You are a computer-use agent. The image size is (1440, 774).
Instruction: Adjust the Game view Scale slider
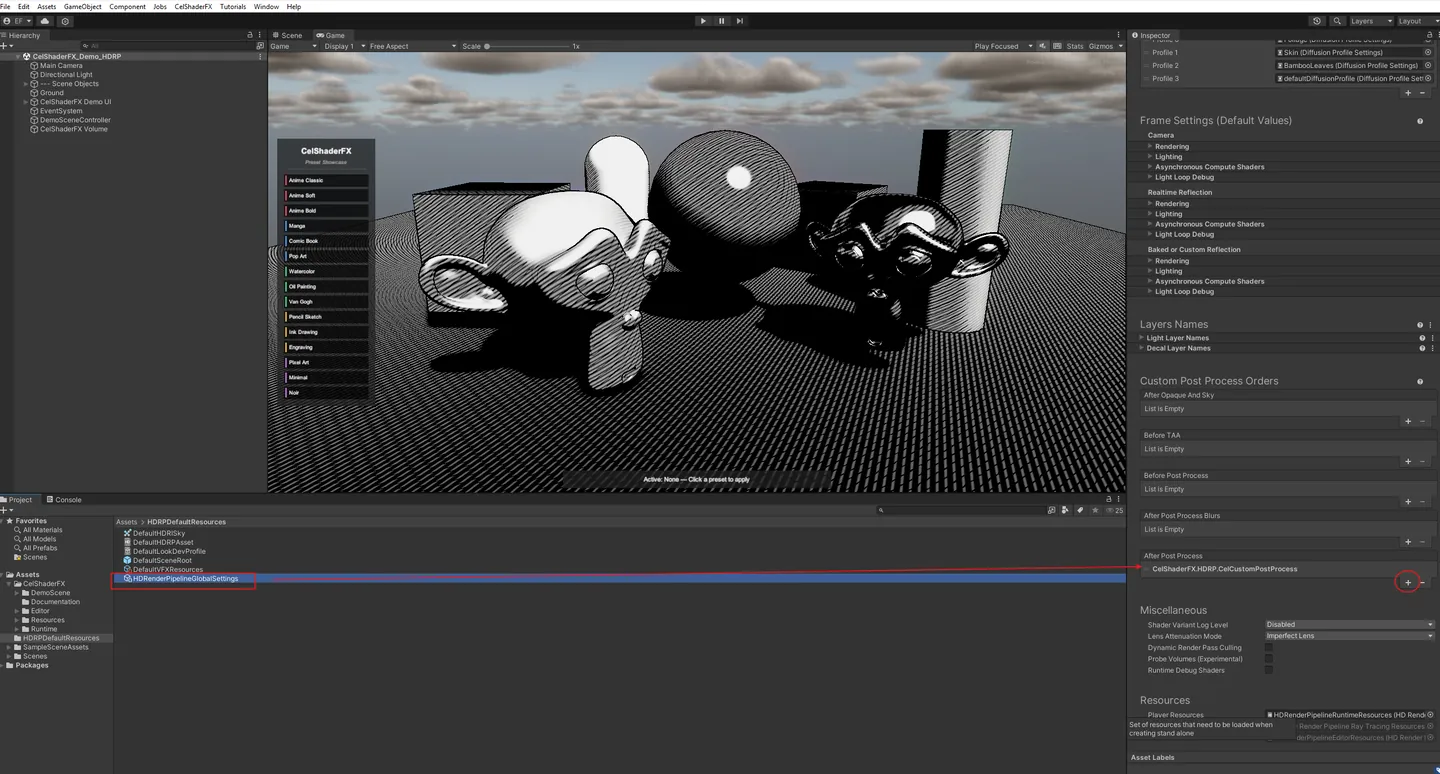pyautogui.click(x=526, y=46)
